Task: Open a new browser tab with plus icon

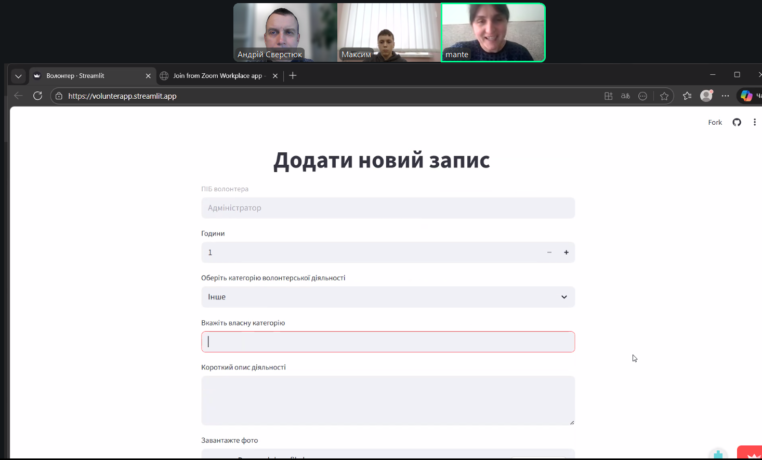Action: [x=292, y=75]
